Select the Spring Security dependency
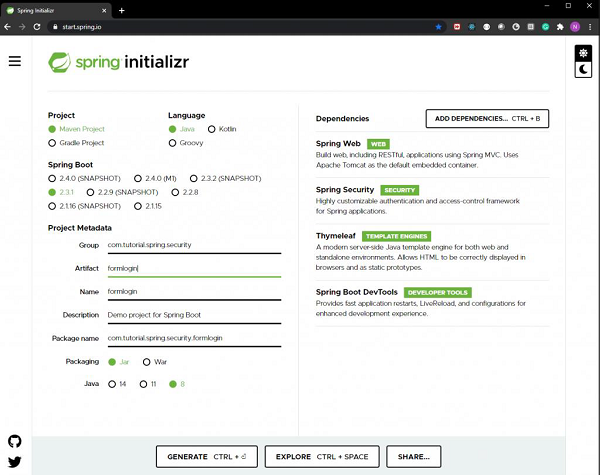Image resolution: width=600 pixels, height=475 pixels. pyautogui.click(x=432, y=200)
